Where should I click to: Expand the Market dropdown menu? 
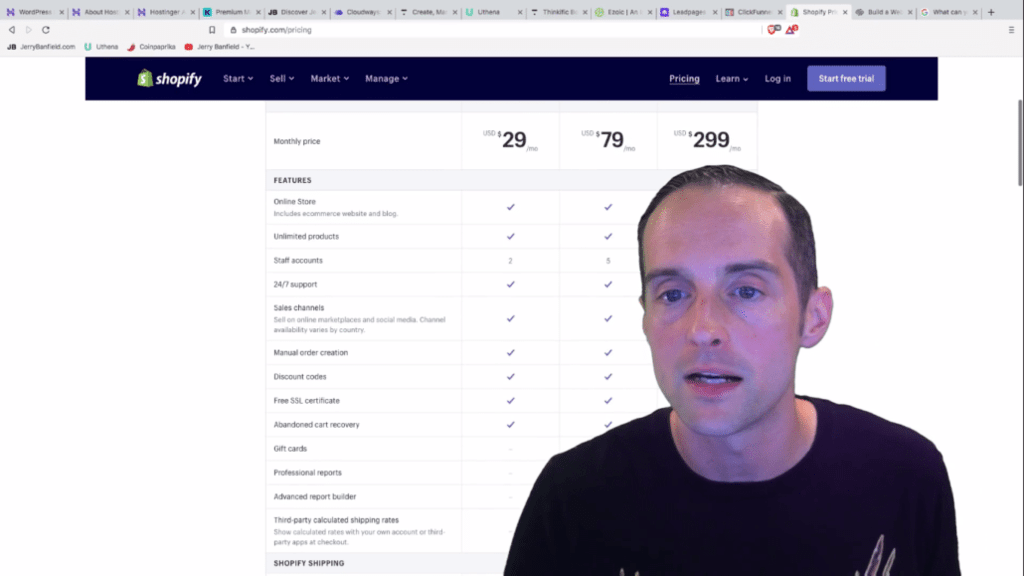pos(330,78)
